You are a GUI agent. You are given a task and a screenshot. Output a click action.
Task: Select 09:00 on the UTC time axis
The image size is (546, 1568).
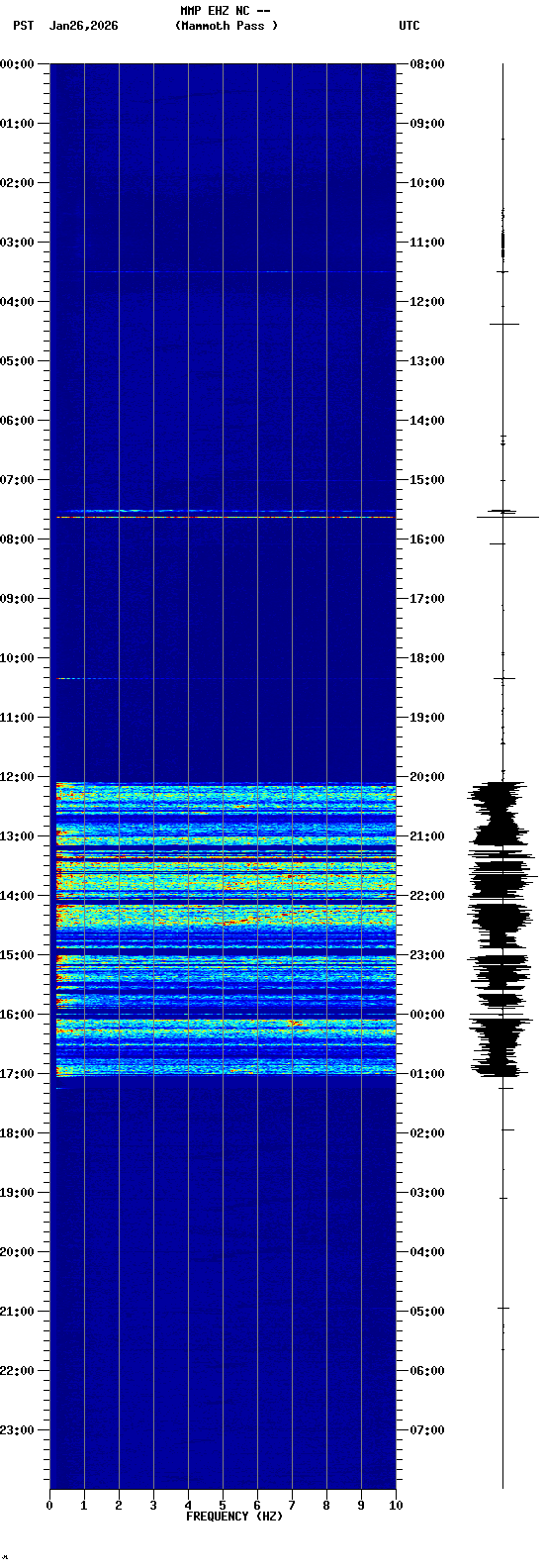(427, 124)
